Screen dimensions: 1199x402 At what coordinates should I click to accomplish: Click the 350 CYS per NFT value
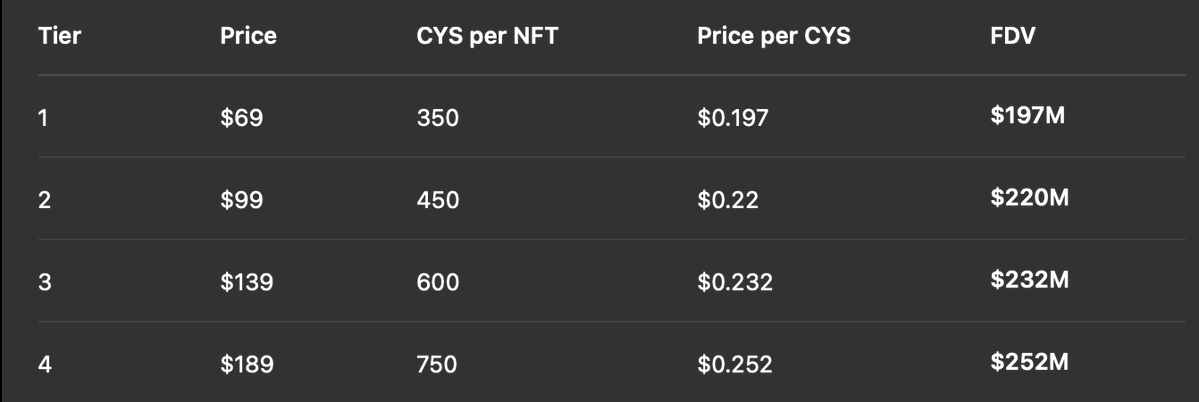[x=437, y=118]
